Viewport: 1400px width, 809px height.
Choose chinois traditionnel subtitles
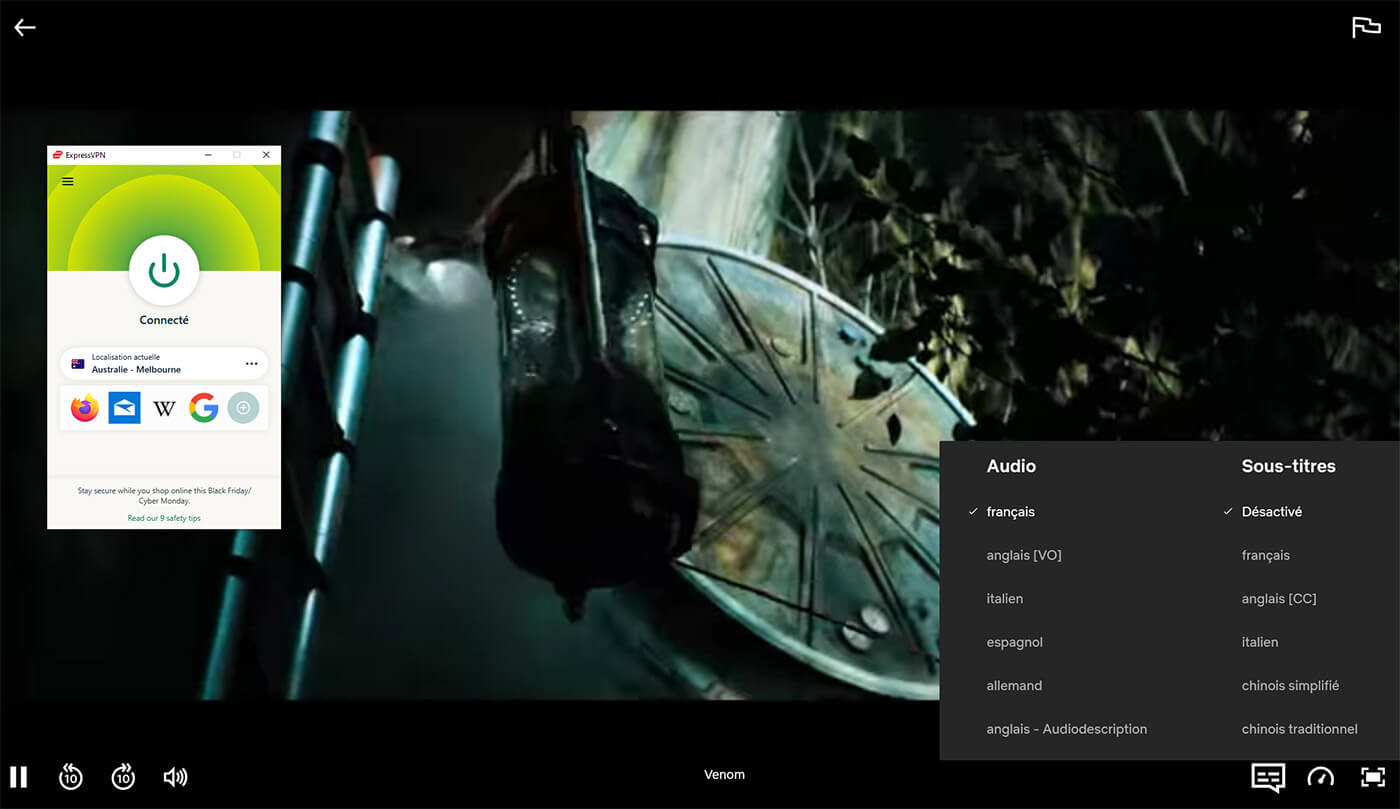tap(1299, 729)
